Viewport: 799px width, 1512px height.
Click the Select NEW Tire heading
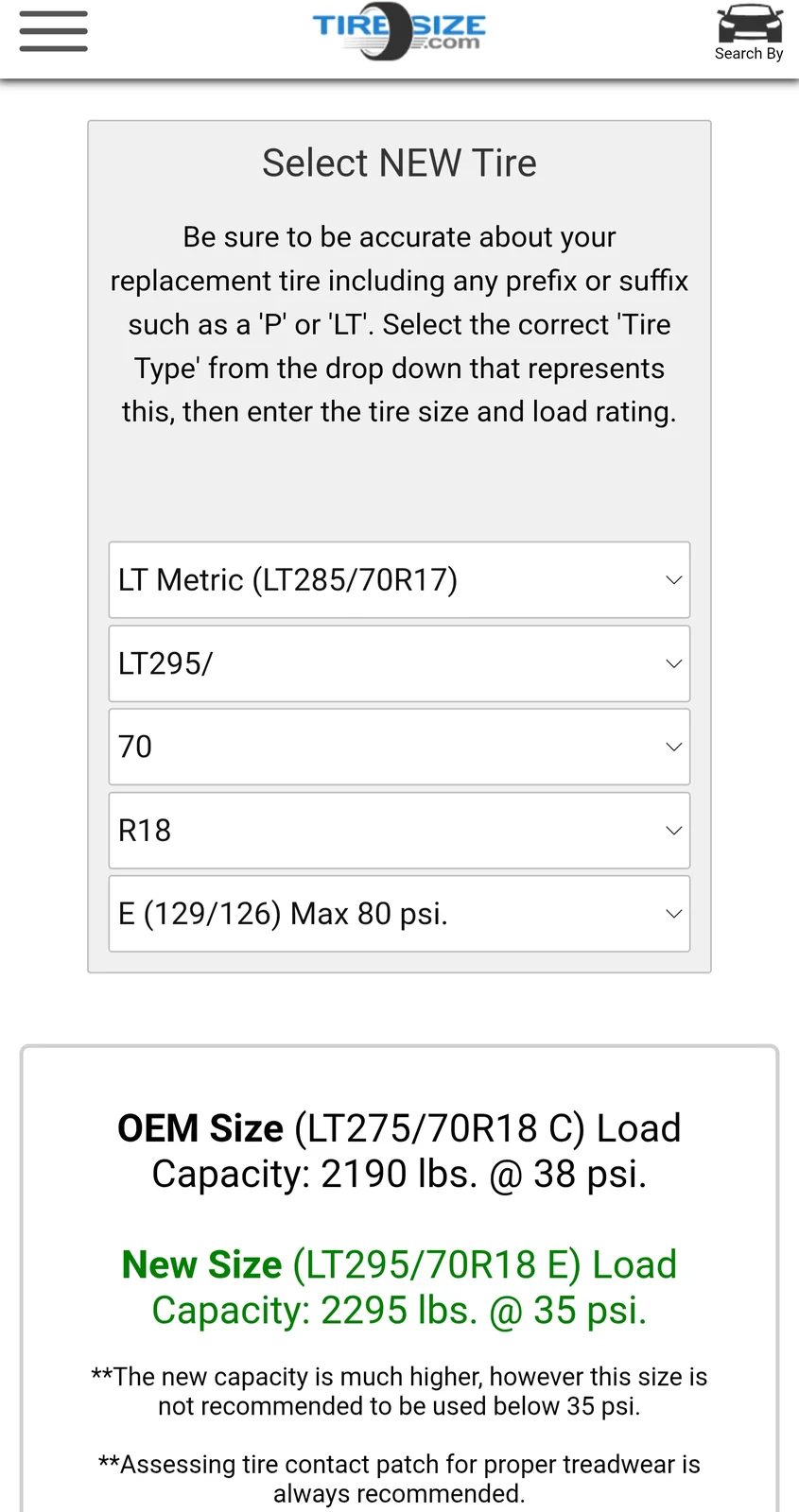pyautogui.click(x=399, y=163)
